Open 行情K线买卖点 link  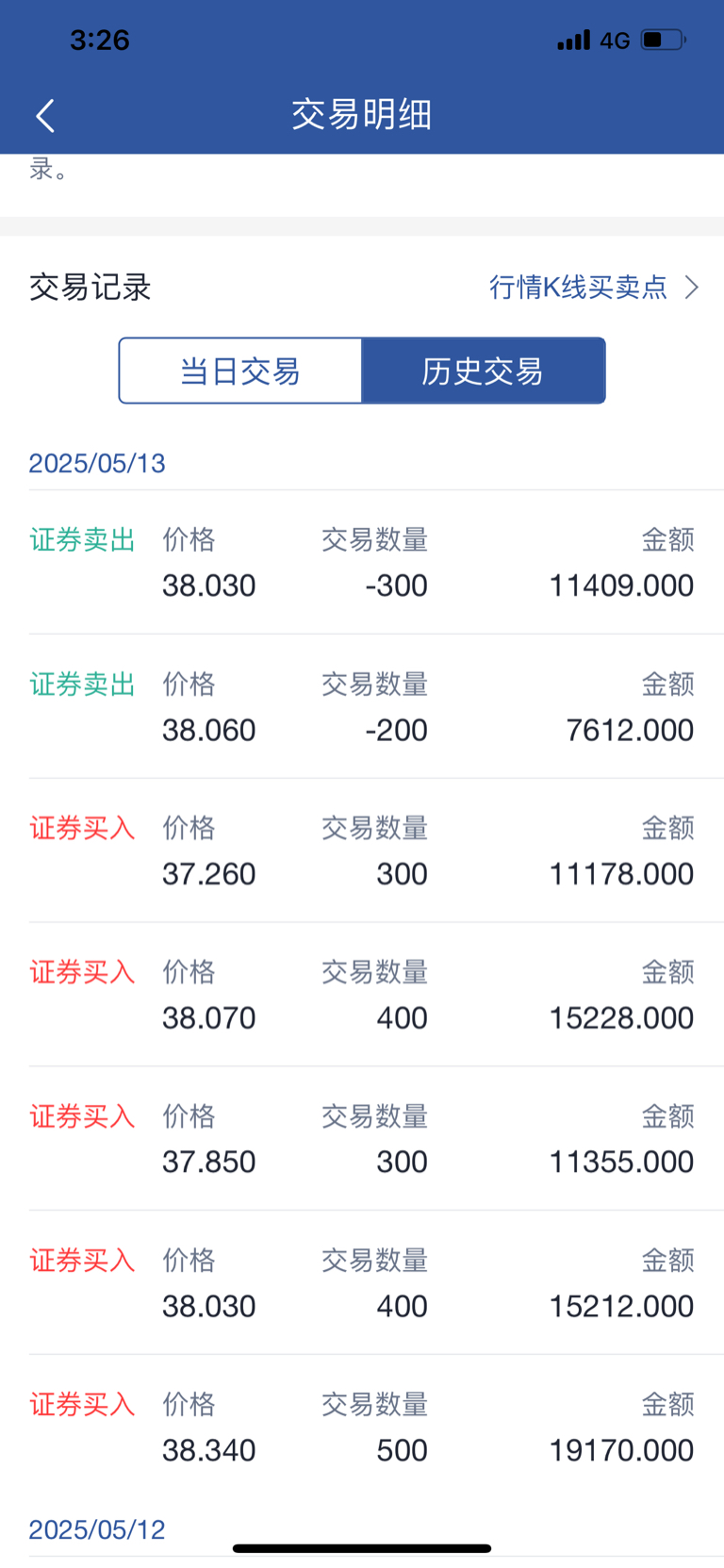(x=578, y=287)
